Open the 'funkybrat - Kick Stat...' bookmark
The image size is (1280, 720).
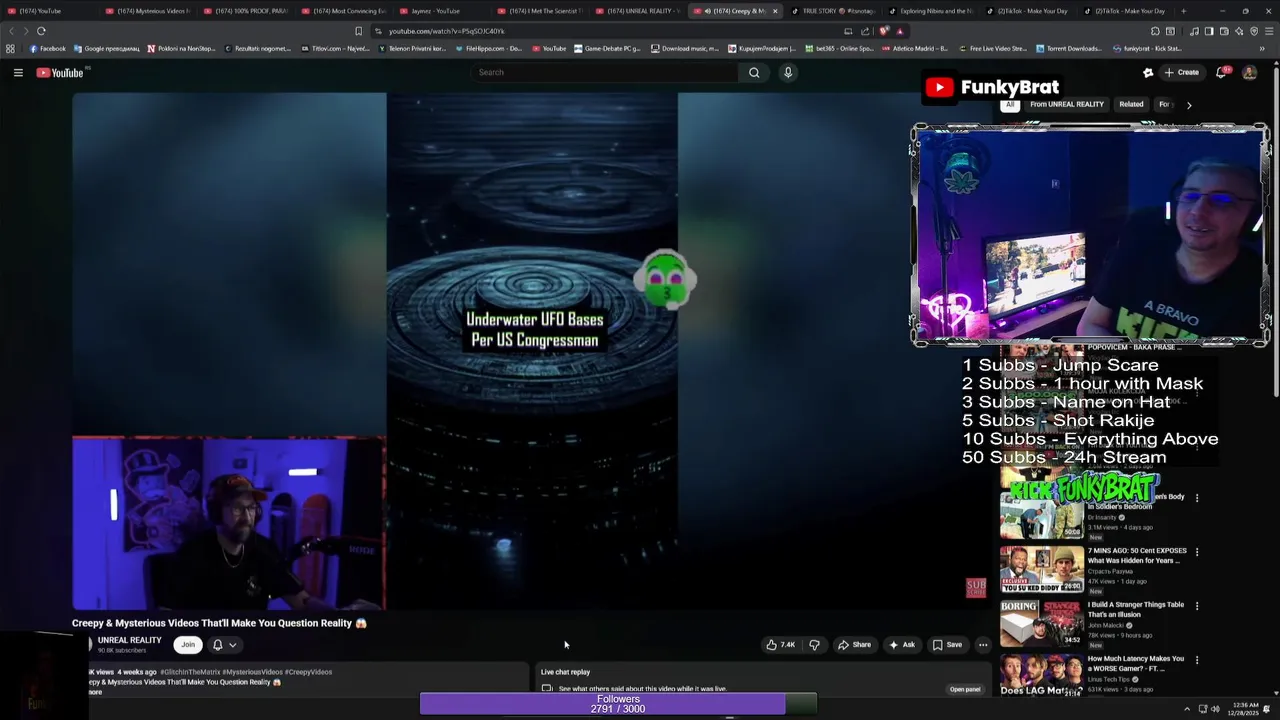[x=1146, y=48]
